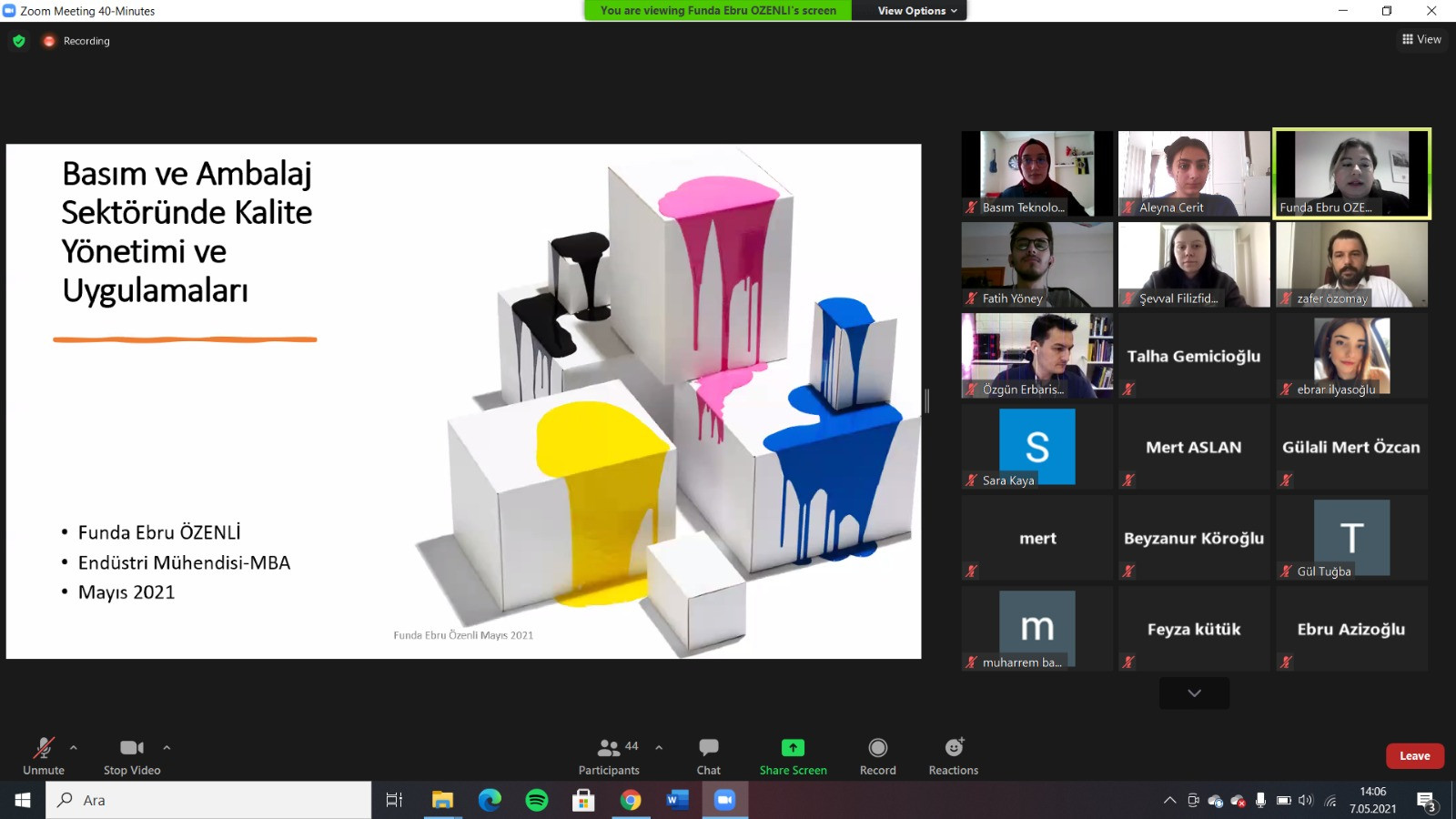Open Google Chrome from taskbar
Screen dimensions: 1456x819
point(631,800)
